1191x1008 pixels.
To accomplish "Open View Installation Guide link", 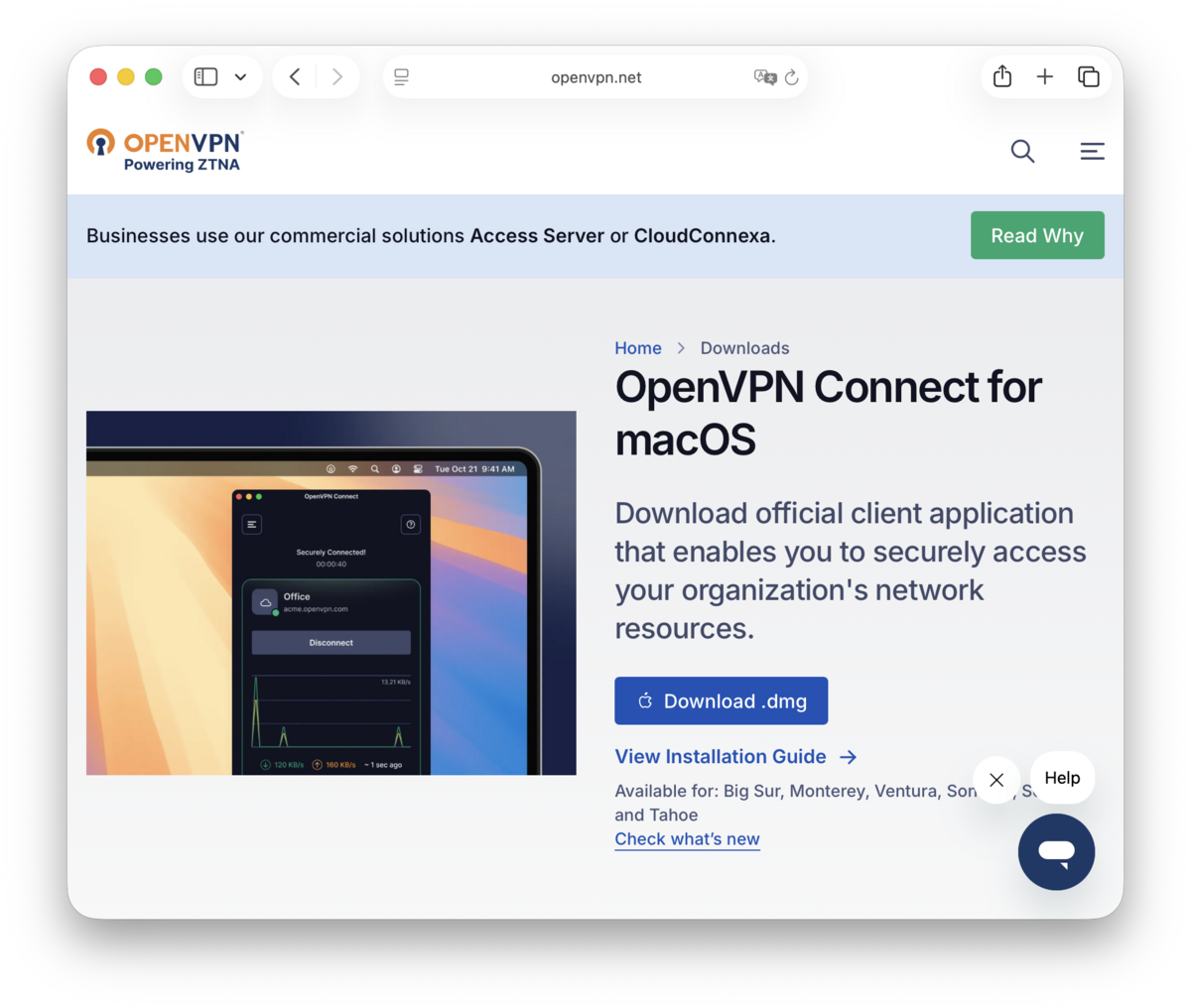I will [x=735, y=756].
